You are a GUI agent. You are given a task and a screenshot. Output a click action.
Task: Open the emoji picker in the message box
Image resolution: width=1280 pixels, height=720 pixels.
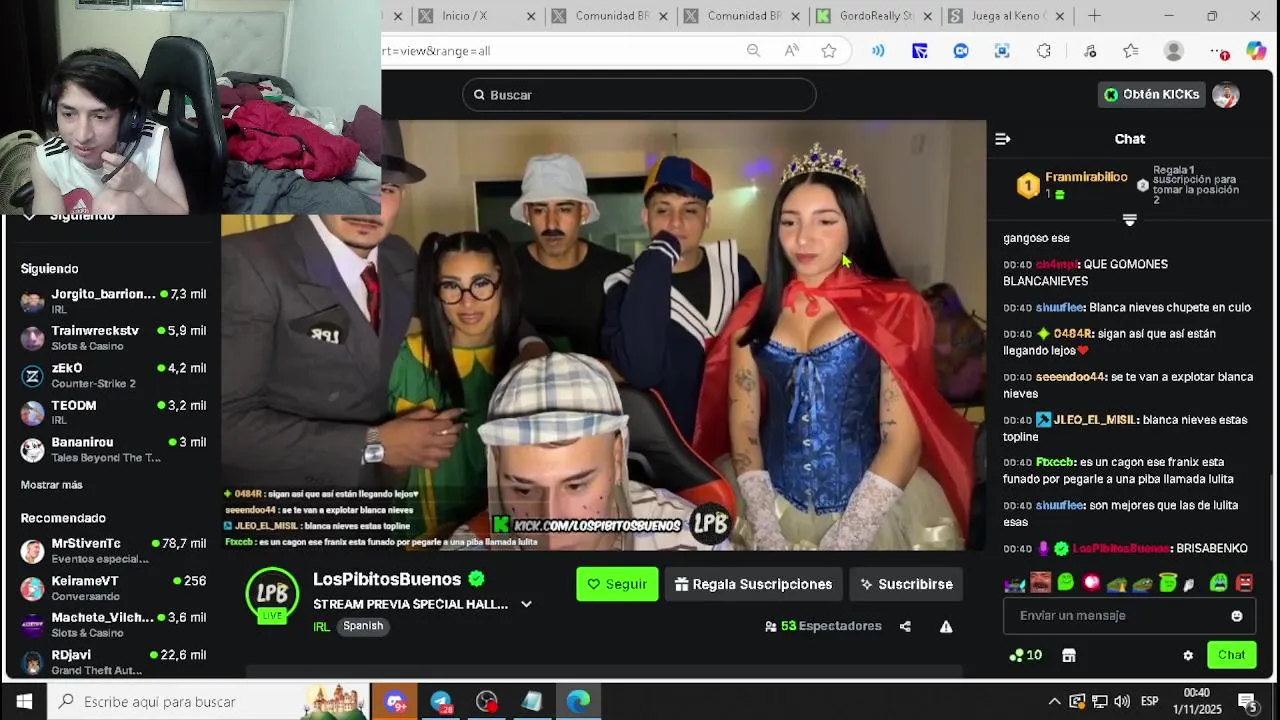tap(1237, 616)
